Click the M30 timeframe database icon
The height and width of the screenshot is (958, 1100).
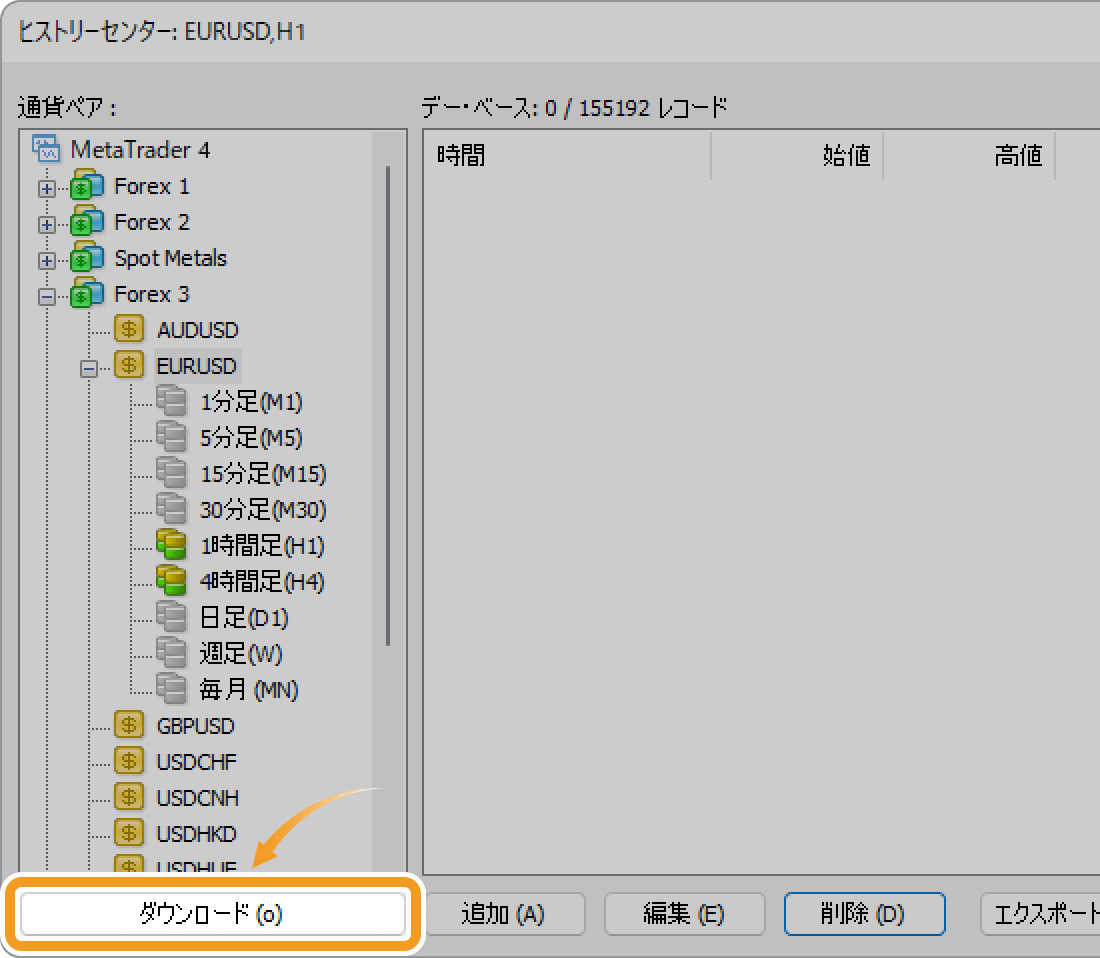point(171,509)
